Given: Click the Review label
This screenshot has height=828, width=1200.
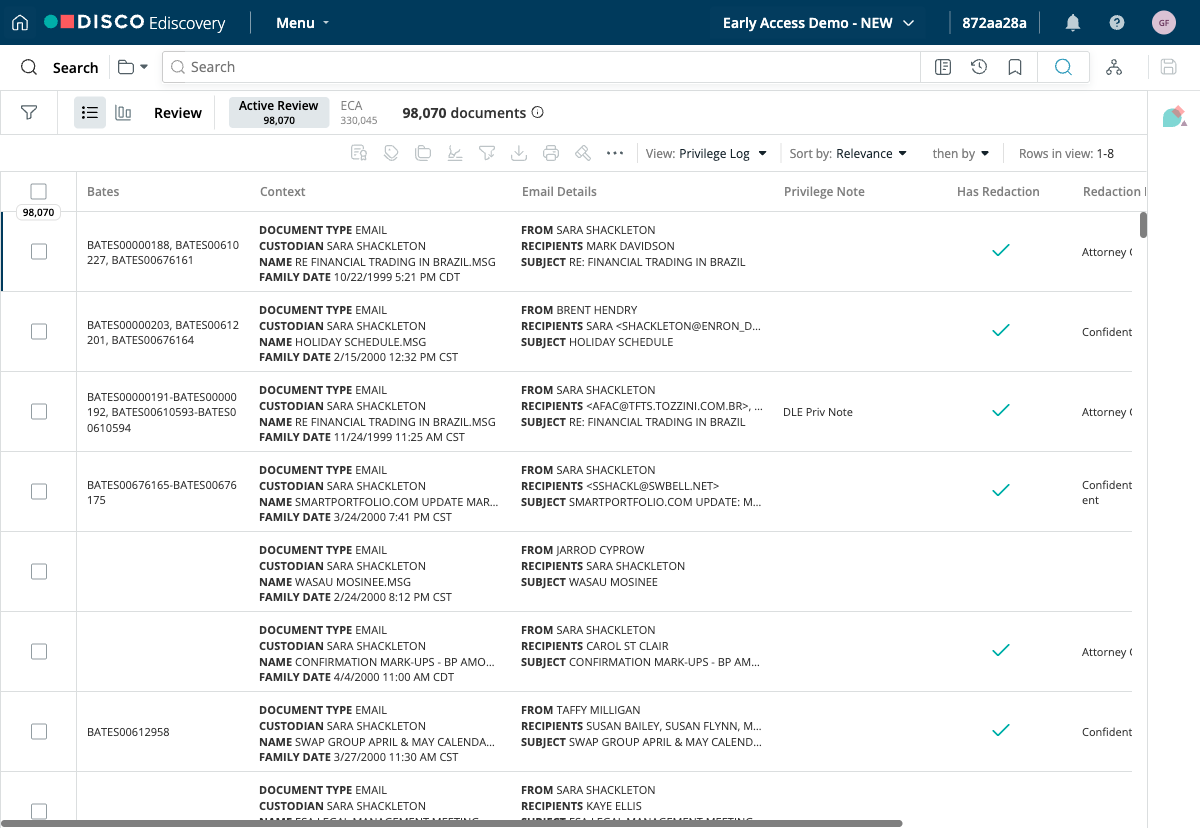Looking at the screenshot, I should [x=178, y=113].
